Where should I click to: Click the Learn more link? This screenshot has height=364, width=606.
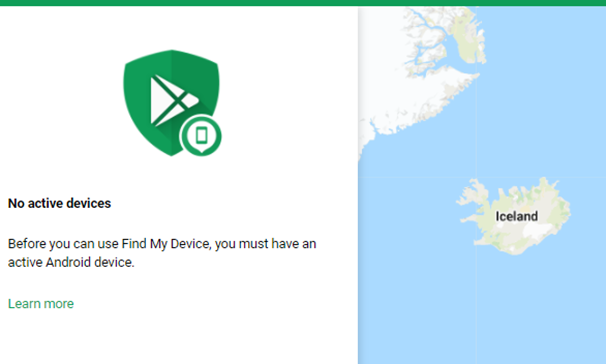[41, 304]
